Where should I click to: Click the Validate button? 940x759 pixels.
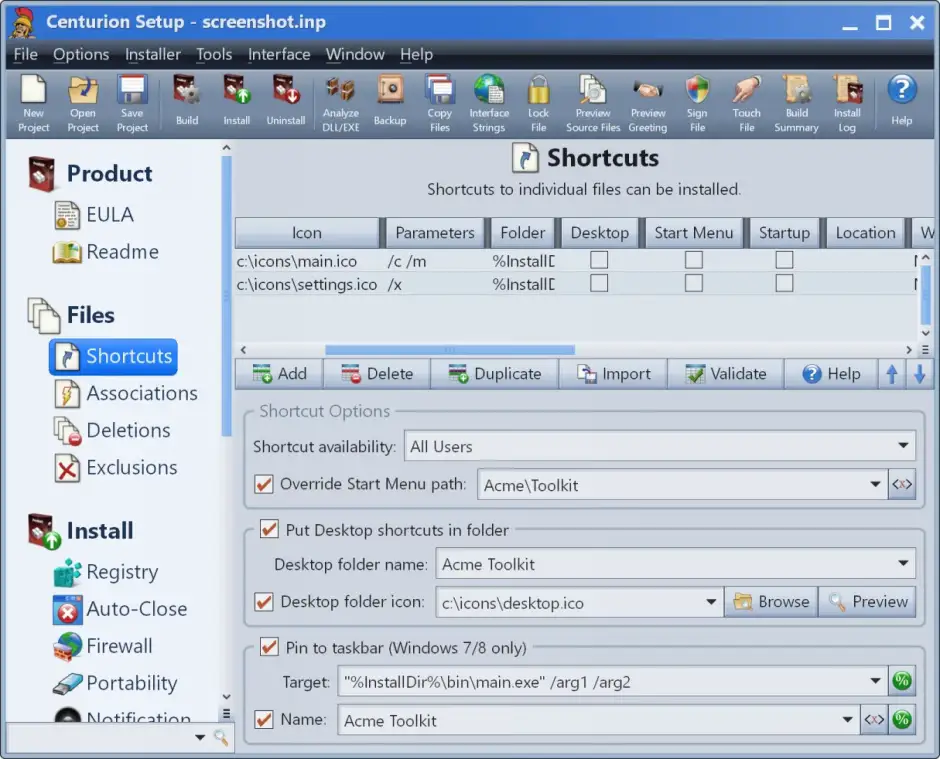pos(726,374)
